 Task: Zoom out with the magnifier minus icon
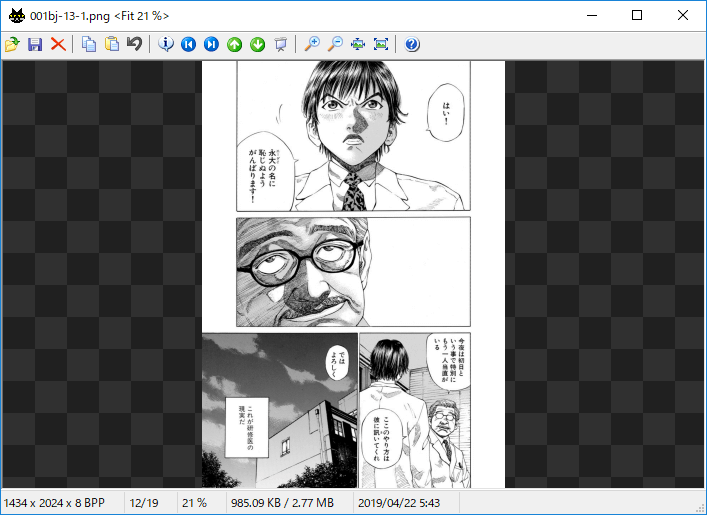tap(335, 44)
